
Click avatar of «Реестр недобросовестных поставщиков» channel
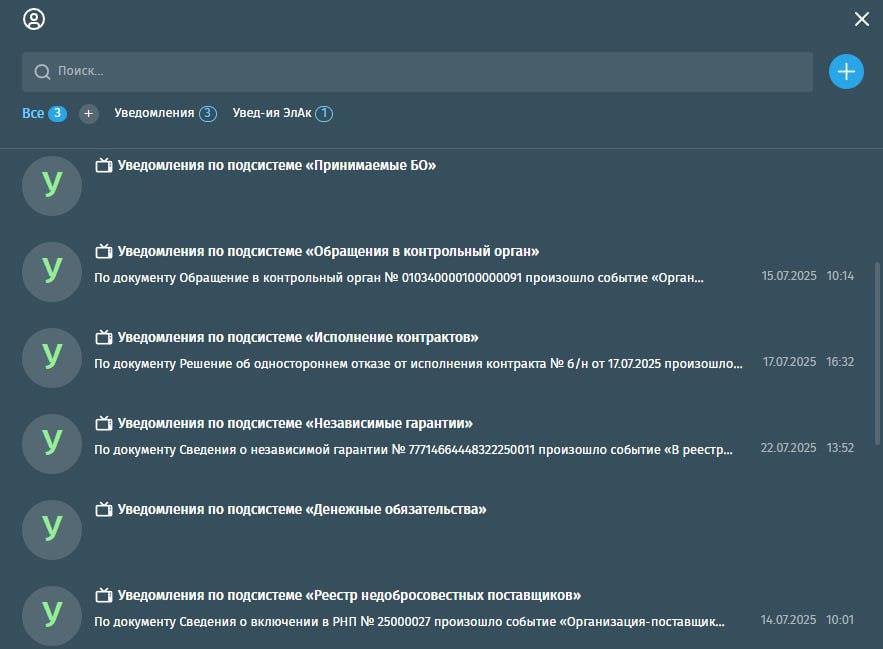point(51,615)
